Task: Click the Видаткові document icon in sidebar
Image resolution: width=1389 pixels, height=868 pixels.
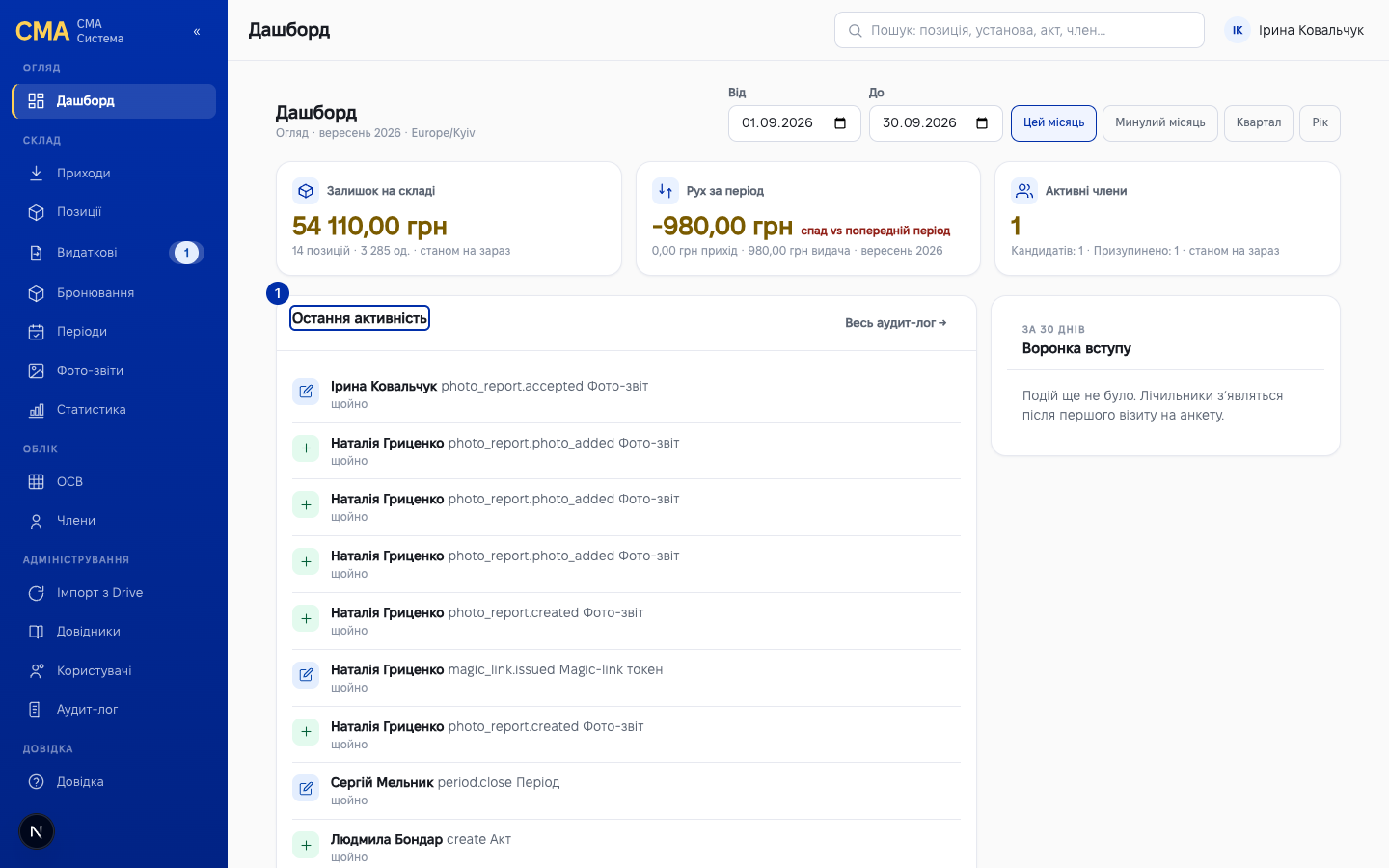Action: (x=36, y=253)
